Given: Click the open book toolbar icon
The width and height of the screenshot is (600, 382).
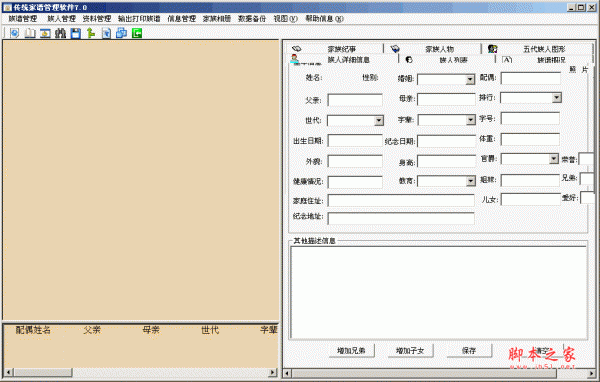Looking at the screenshot, I should coord(30,33).
